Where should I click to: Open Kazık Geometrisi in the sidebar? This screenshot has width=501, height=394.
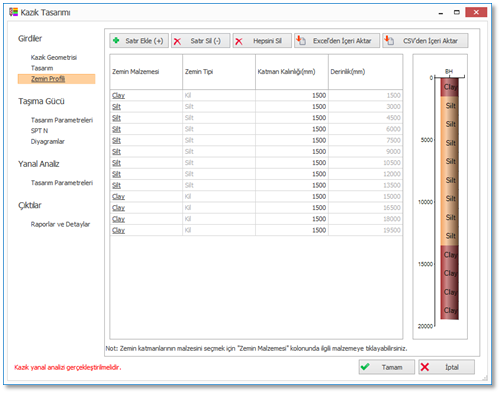coord(54,57)
